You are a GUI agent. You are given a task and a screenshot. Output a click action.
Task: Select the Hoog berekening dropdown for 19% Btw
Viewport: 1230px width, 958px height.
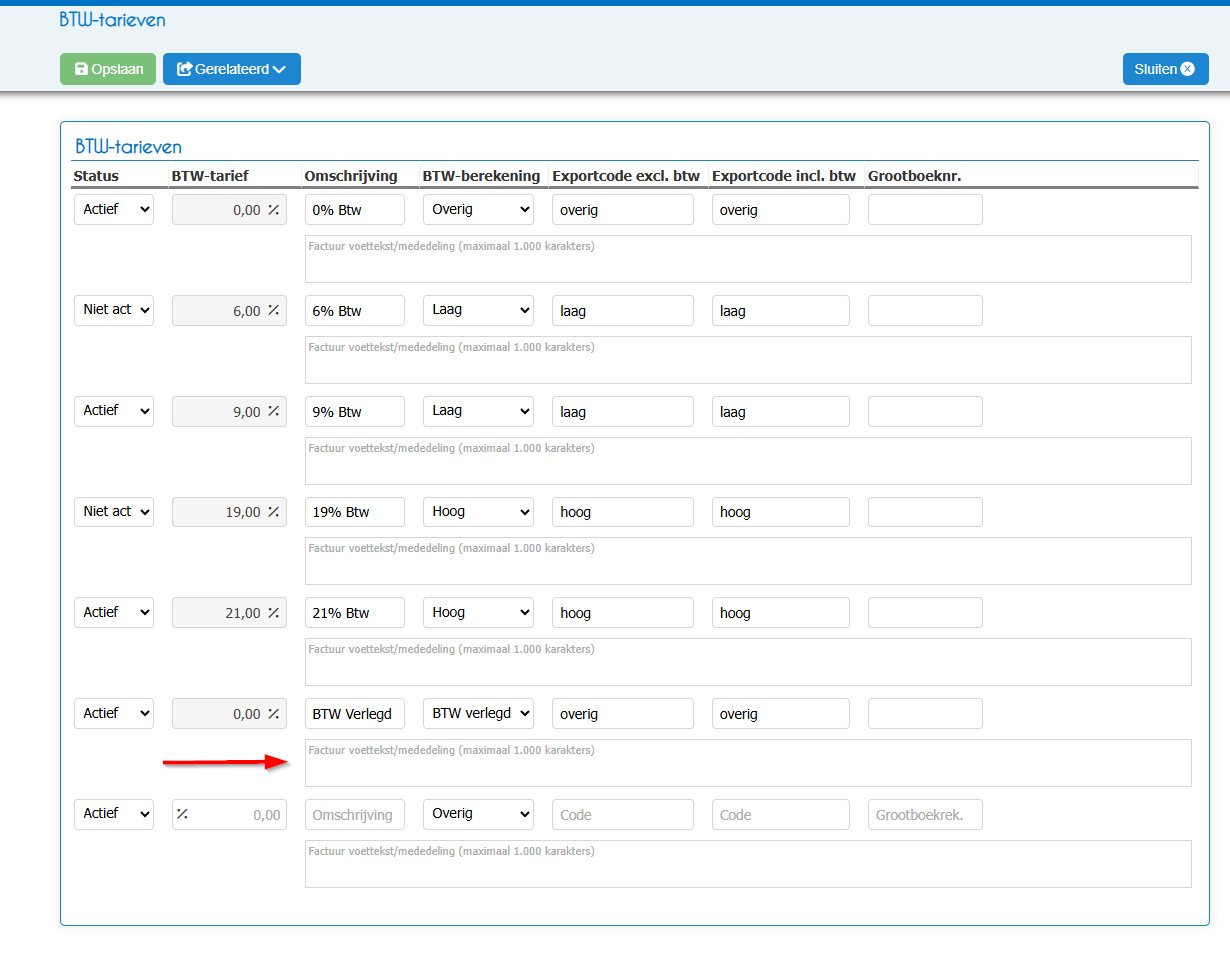[478, 512]
